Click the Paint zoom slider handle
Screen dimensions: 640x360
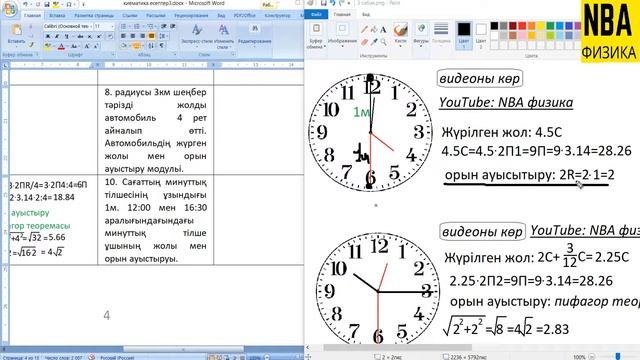coord(618,357)
